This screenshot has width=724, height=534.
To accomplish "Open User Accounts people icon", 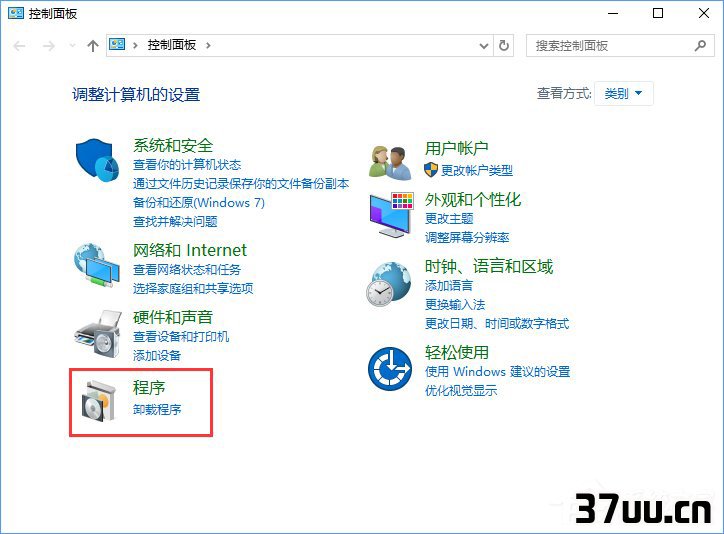I will tap(390, 162).
